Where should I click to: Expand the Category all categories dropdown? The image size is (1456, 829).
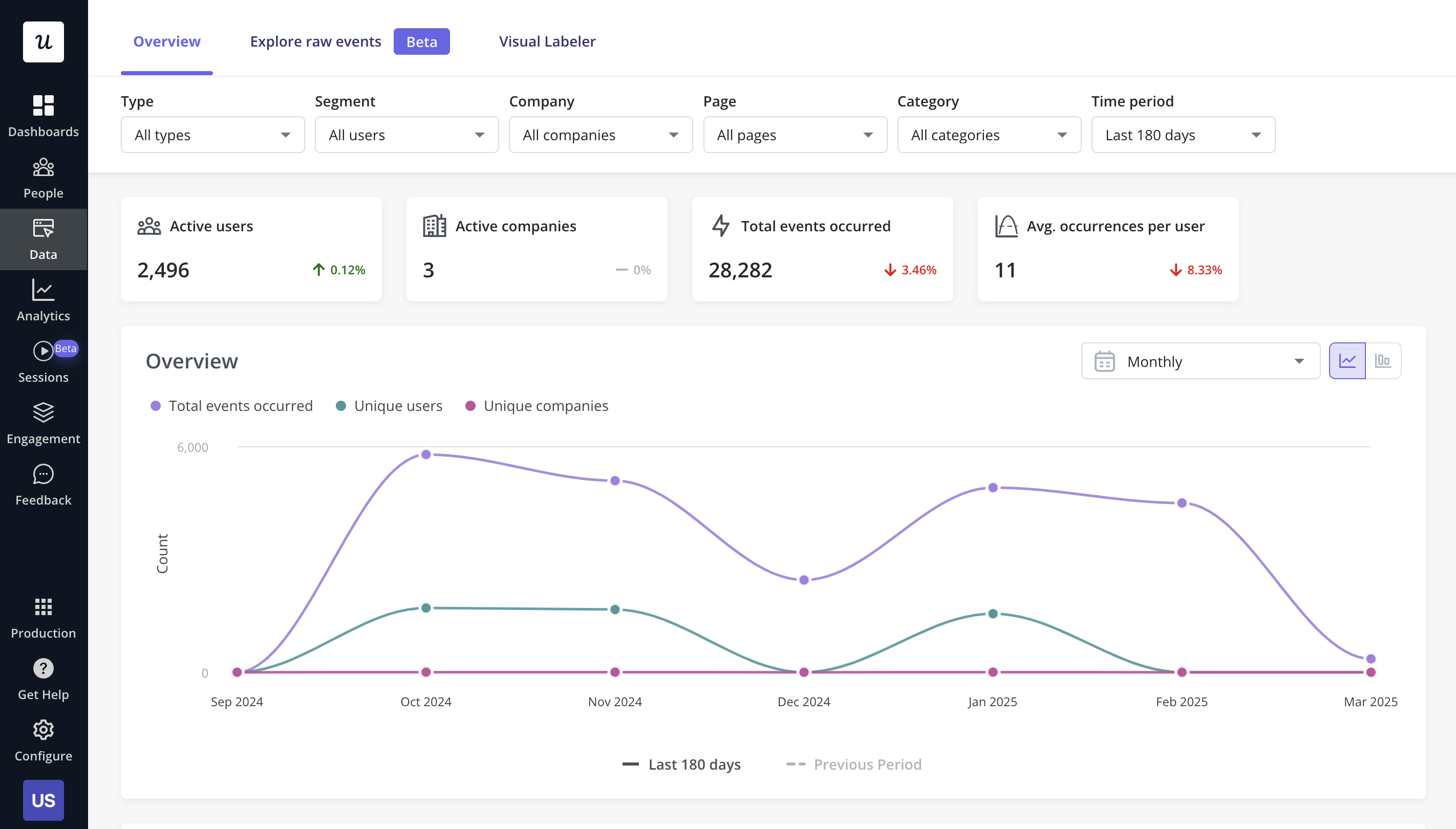point(984,134)
